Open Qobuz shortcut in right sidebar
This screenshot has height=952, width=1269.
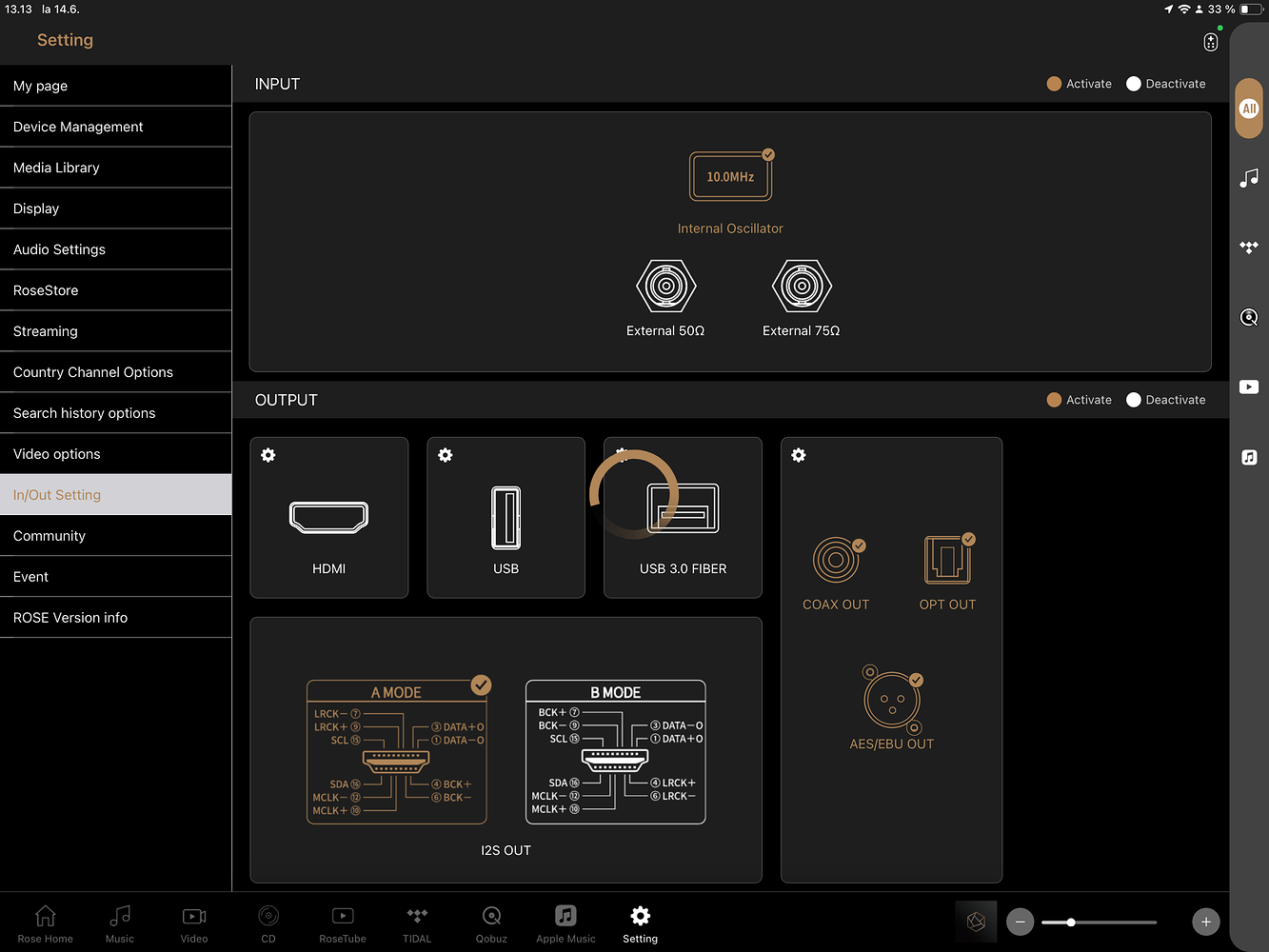coord(1249,317)
